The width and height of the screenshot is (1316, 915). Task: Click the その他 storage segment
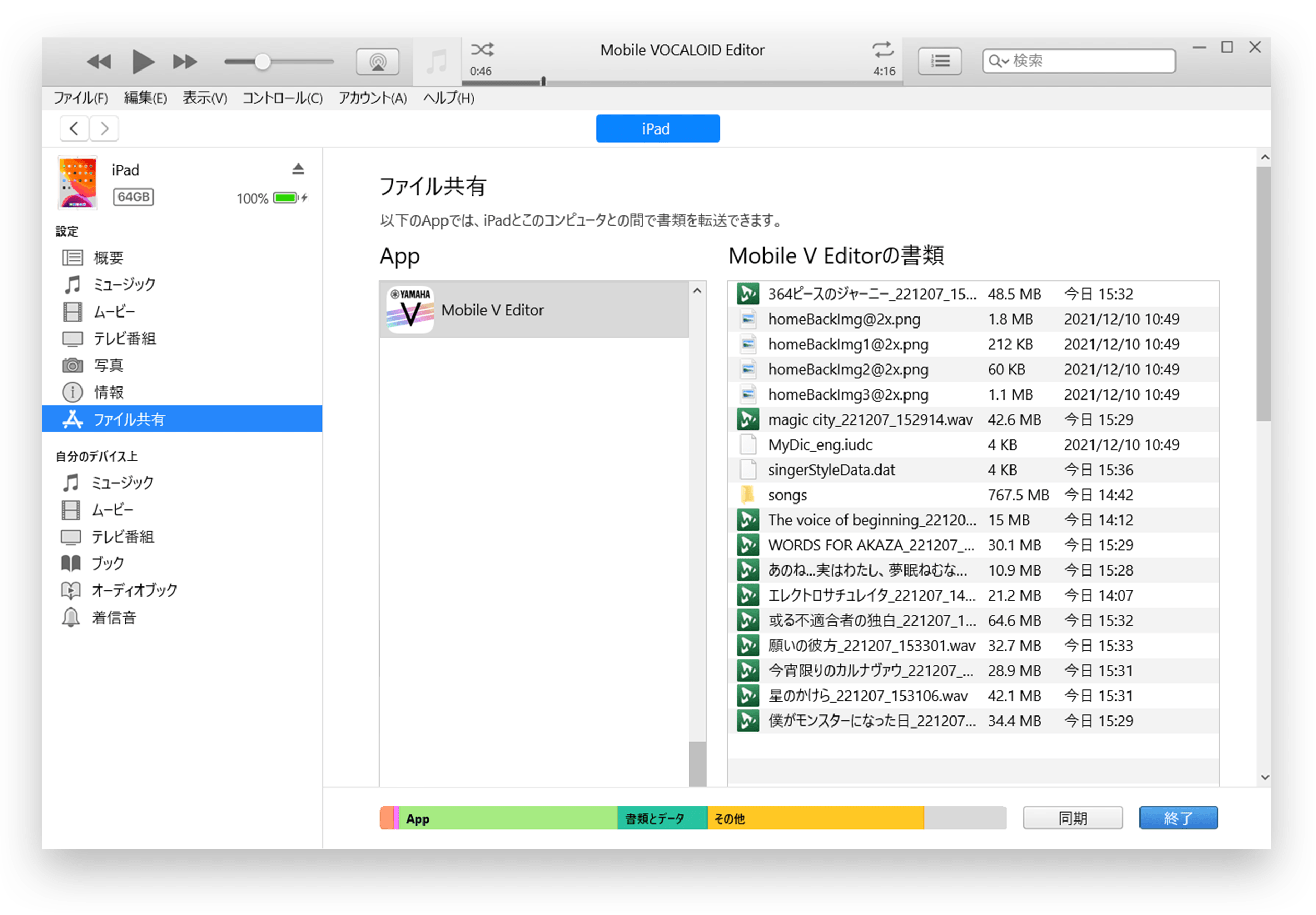[815, 818]
